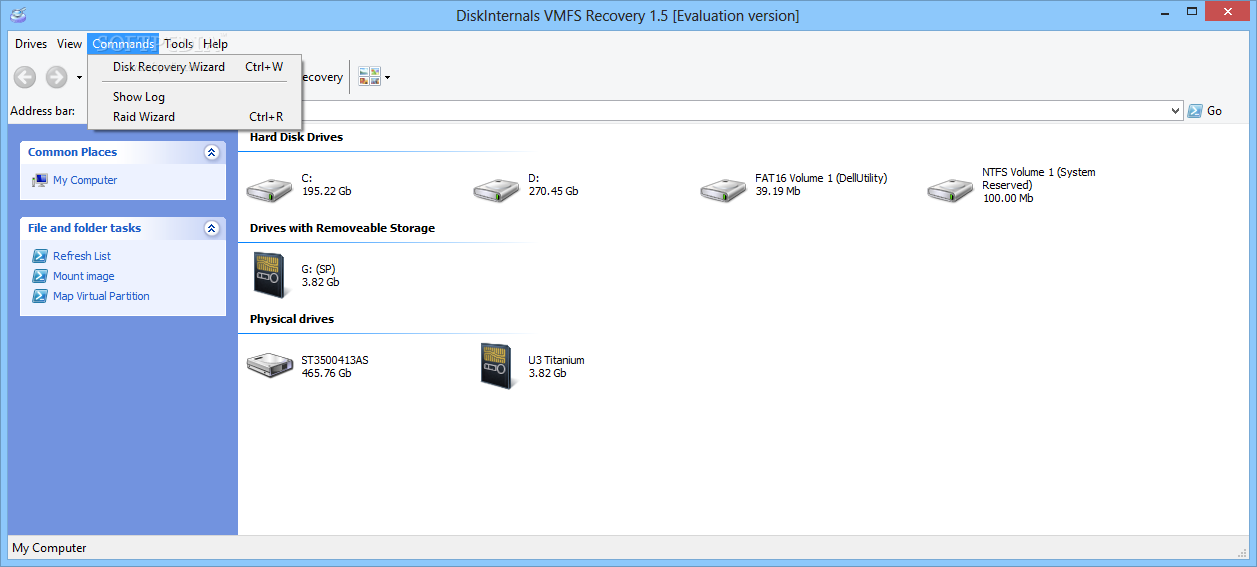Click the G: (SP) label text
Image resolution: width=1257 pixels, height=567 pixels.
pos(318,269)
